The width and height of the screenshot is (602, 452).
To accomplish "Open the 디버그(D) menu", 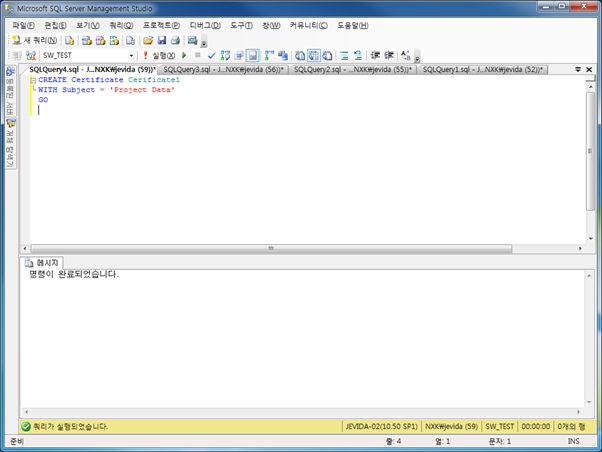I will [x=205, y=25].
